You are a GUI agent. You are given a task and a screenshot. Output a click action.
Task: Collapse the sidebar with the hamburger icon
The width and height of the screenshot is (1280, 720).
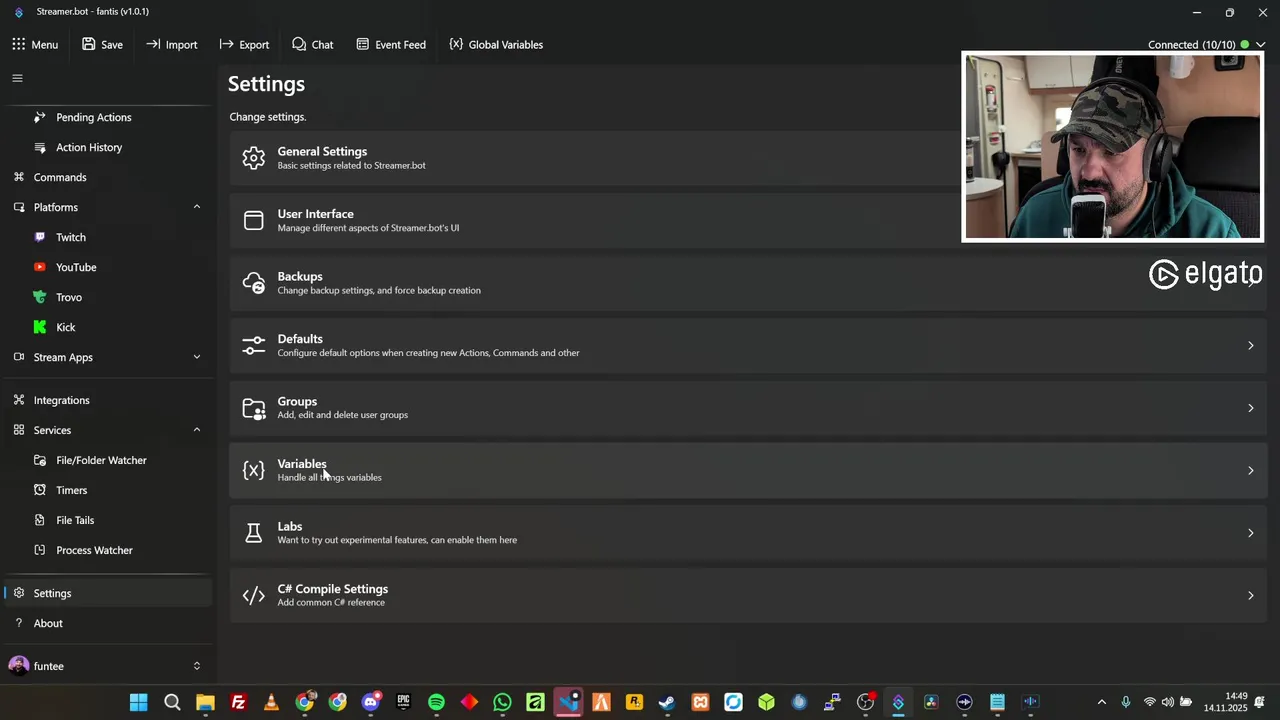17,78
